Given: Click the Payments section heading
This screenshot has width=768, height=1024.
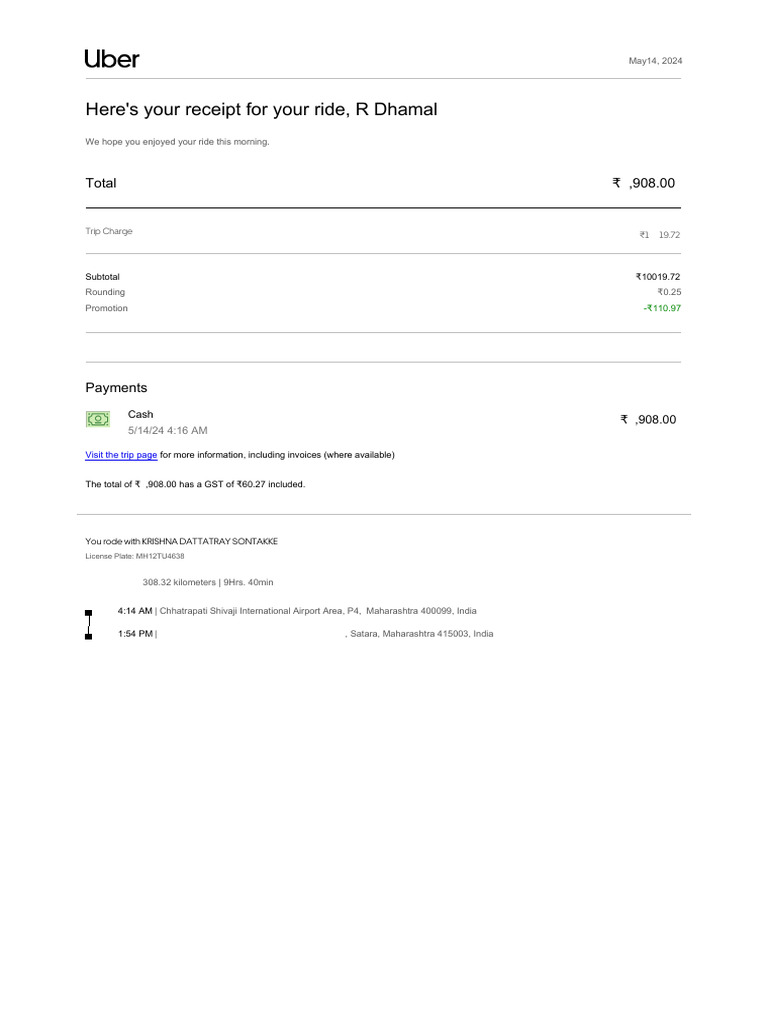Looking at the screenshot, I should pyautogui.click(x=116, y=388).
